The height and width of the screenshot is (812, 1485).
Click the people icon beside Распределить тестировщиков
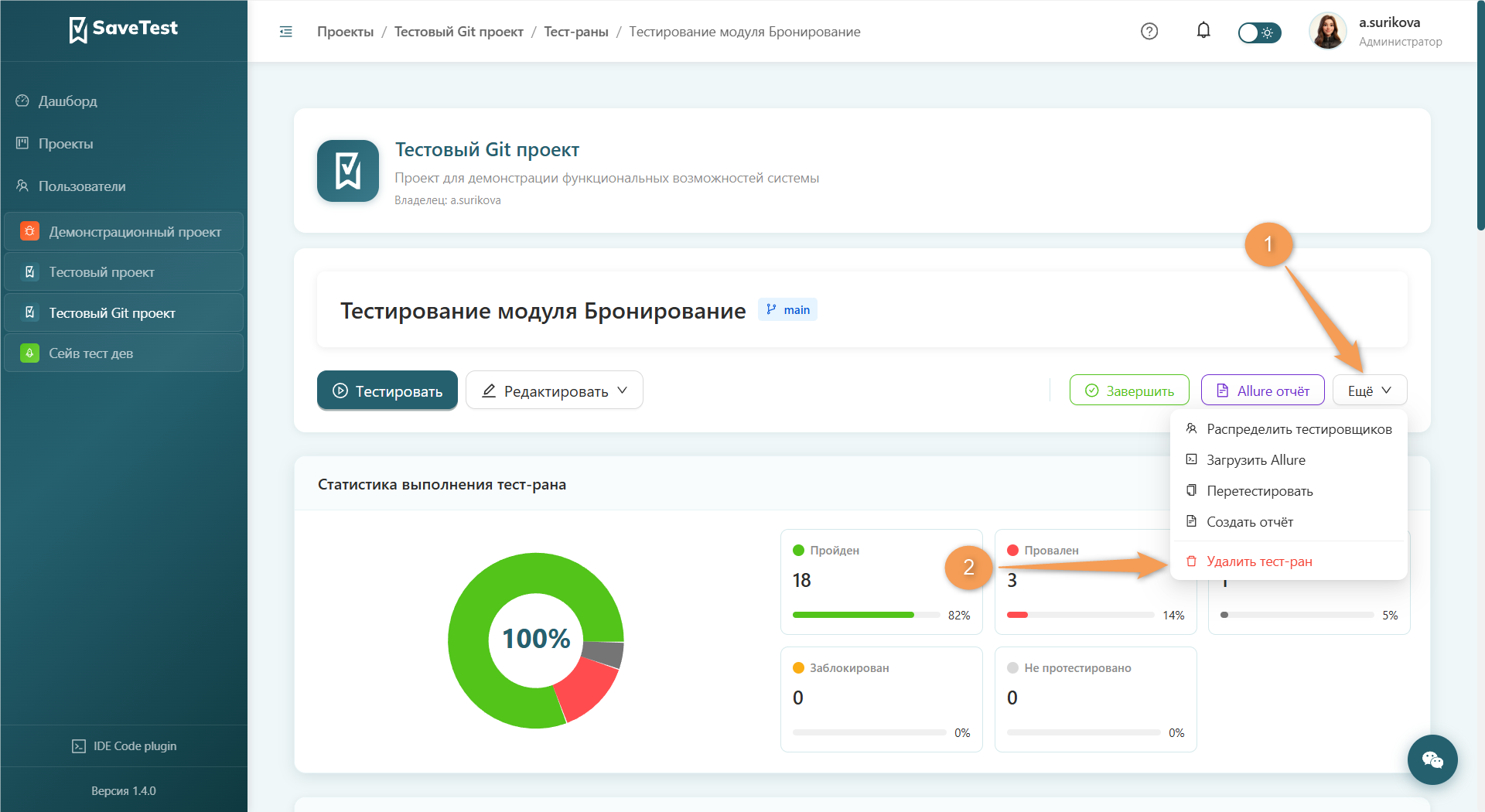[x=1191, y=428]
